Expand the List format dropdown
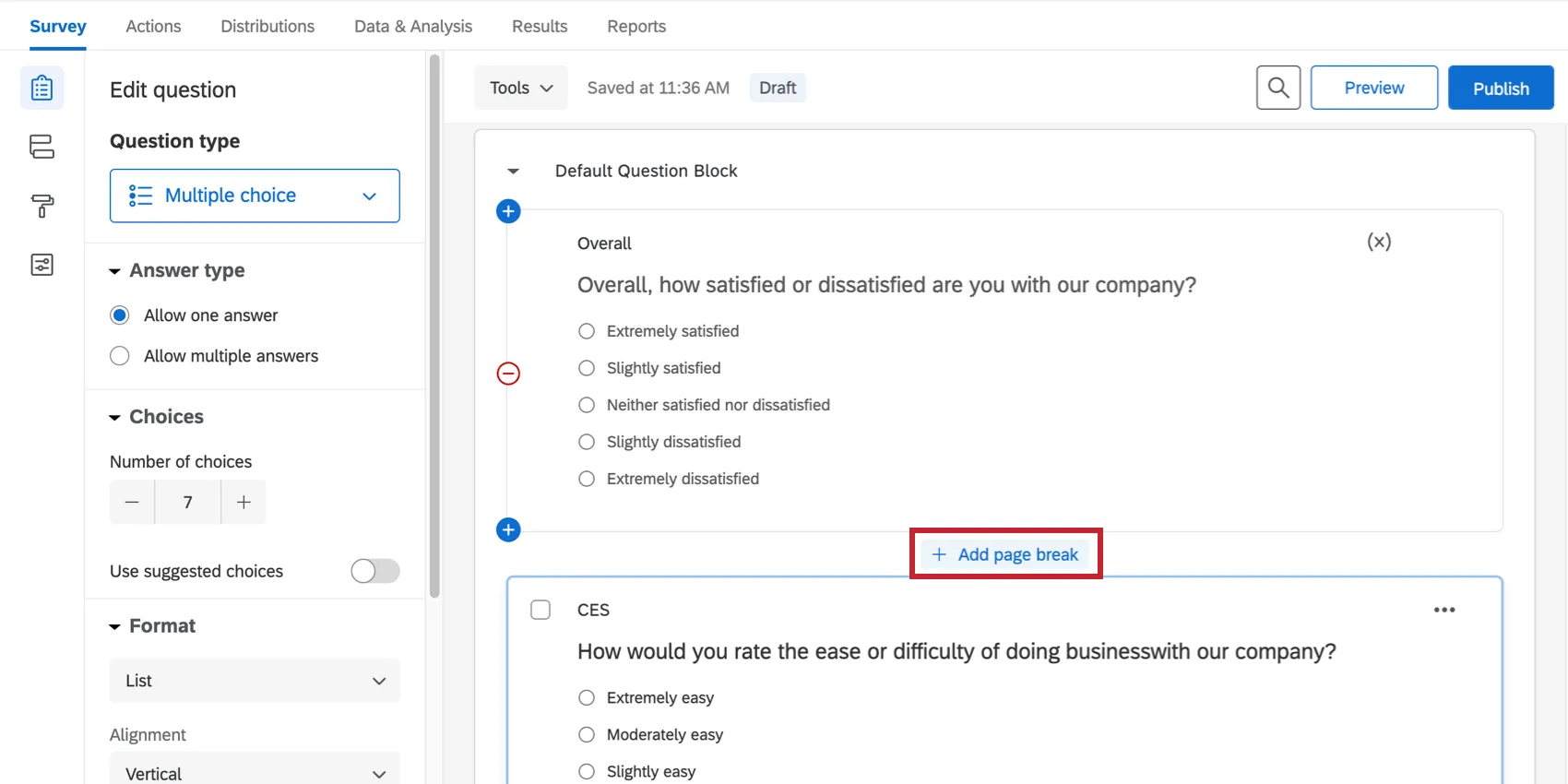The width and height of the screenshot is (1568, 784). tap(255, 681)
